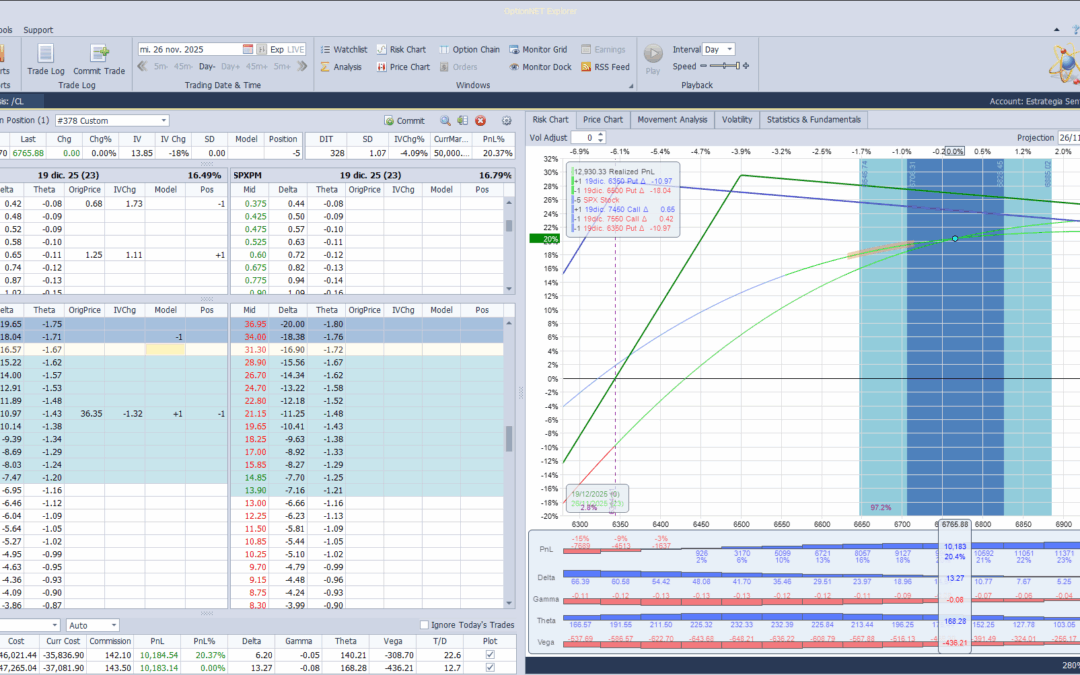1080x675 pixels.
Task: Toggle Ignore Today's Trades checkbox
Action: 424,625
